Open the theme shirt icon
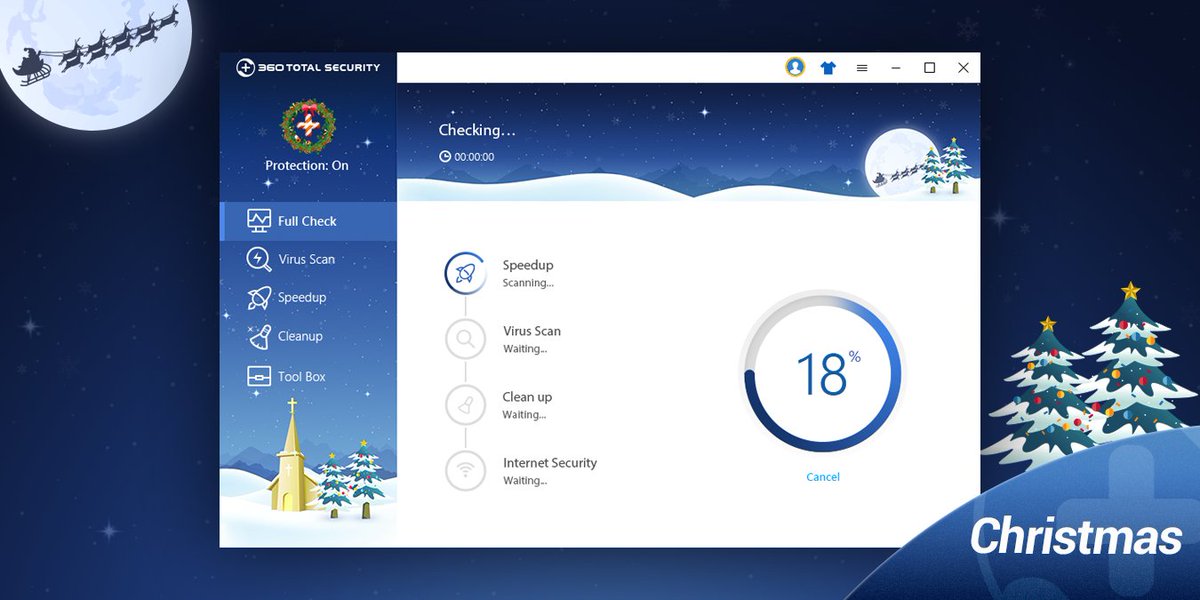The image size is (1200, 600). coord(828,68)
